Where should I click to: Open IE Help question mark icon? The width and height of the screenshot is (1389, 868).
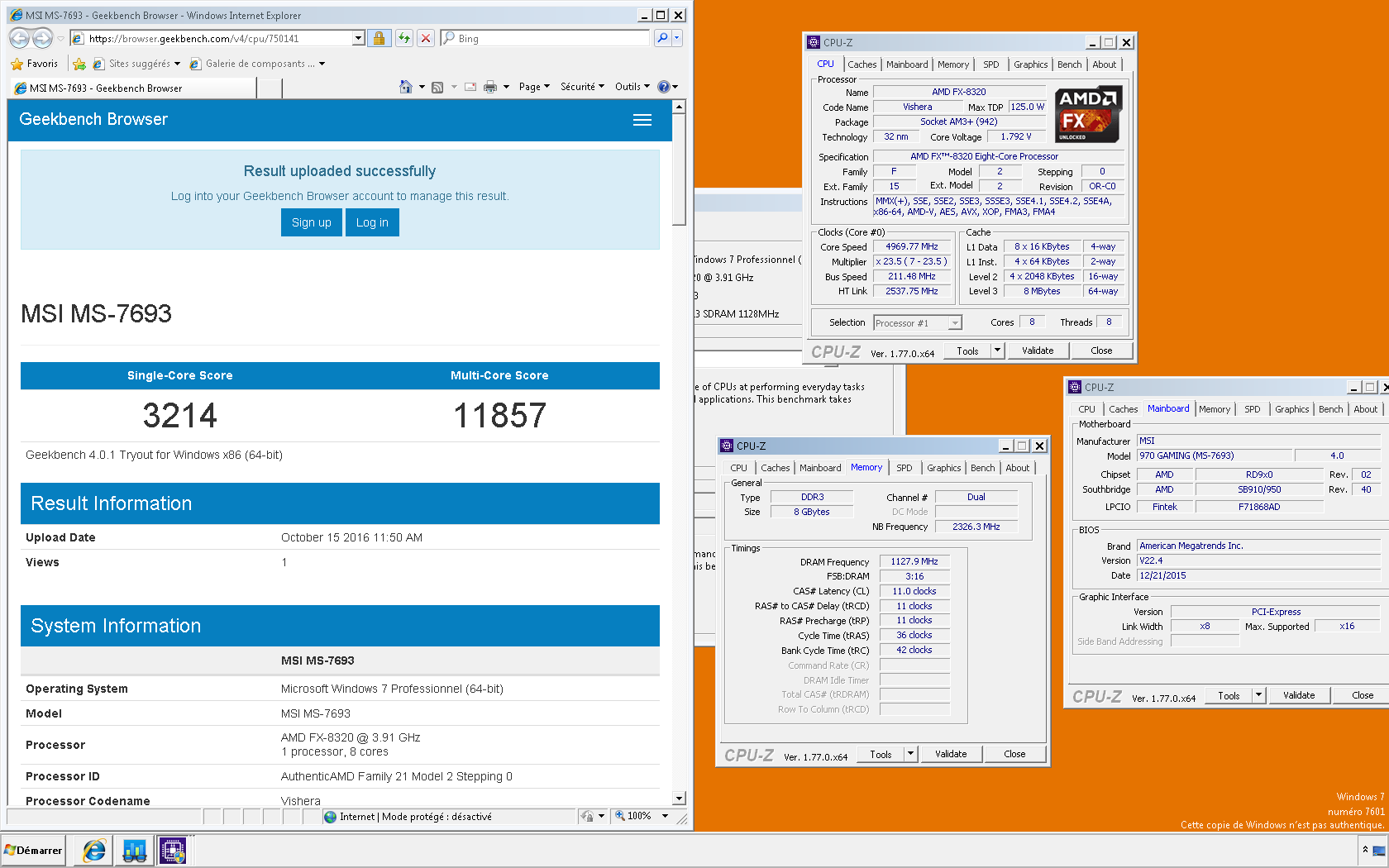point(663,87)
